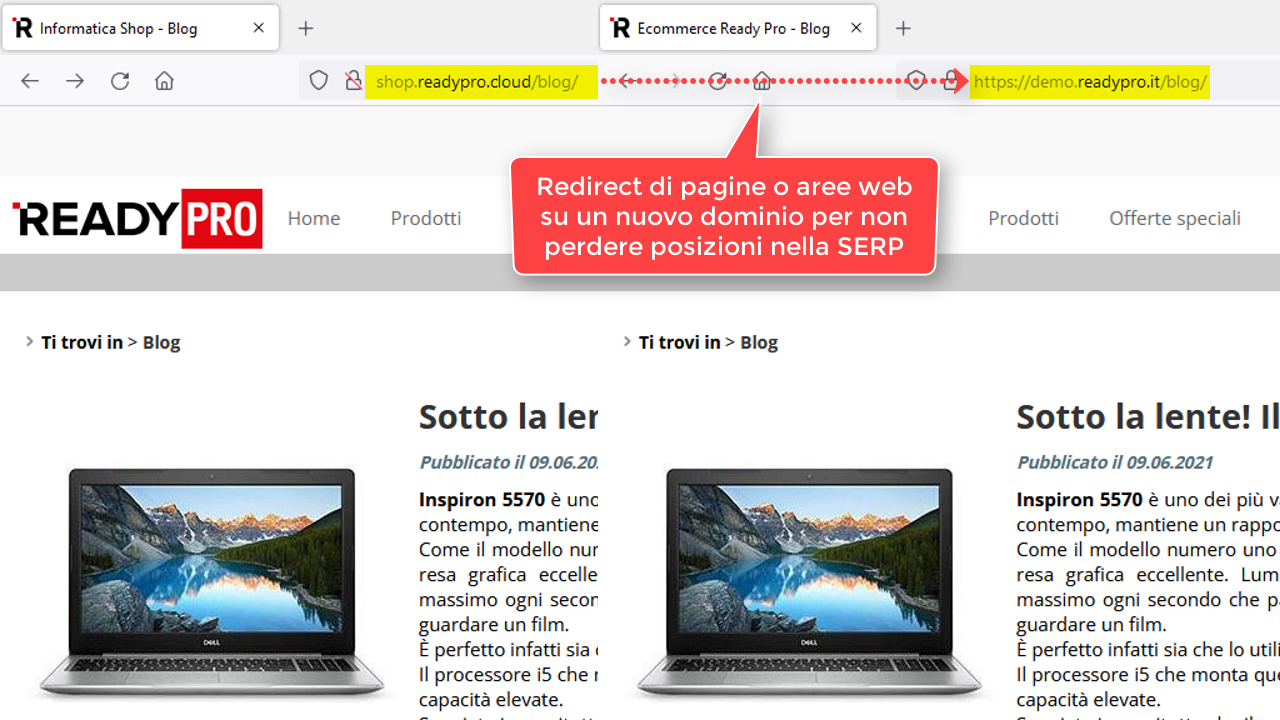Click Blog breadcrumb in right page
The image size is (1280, 720).
click(x=759, y=342)
